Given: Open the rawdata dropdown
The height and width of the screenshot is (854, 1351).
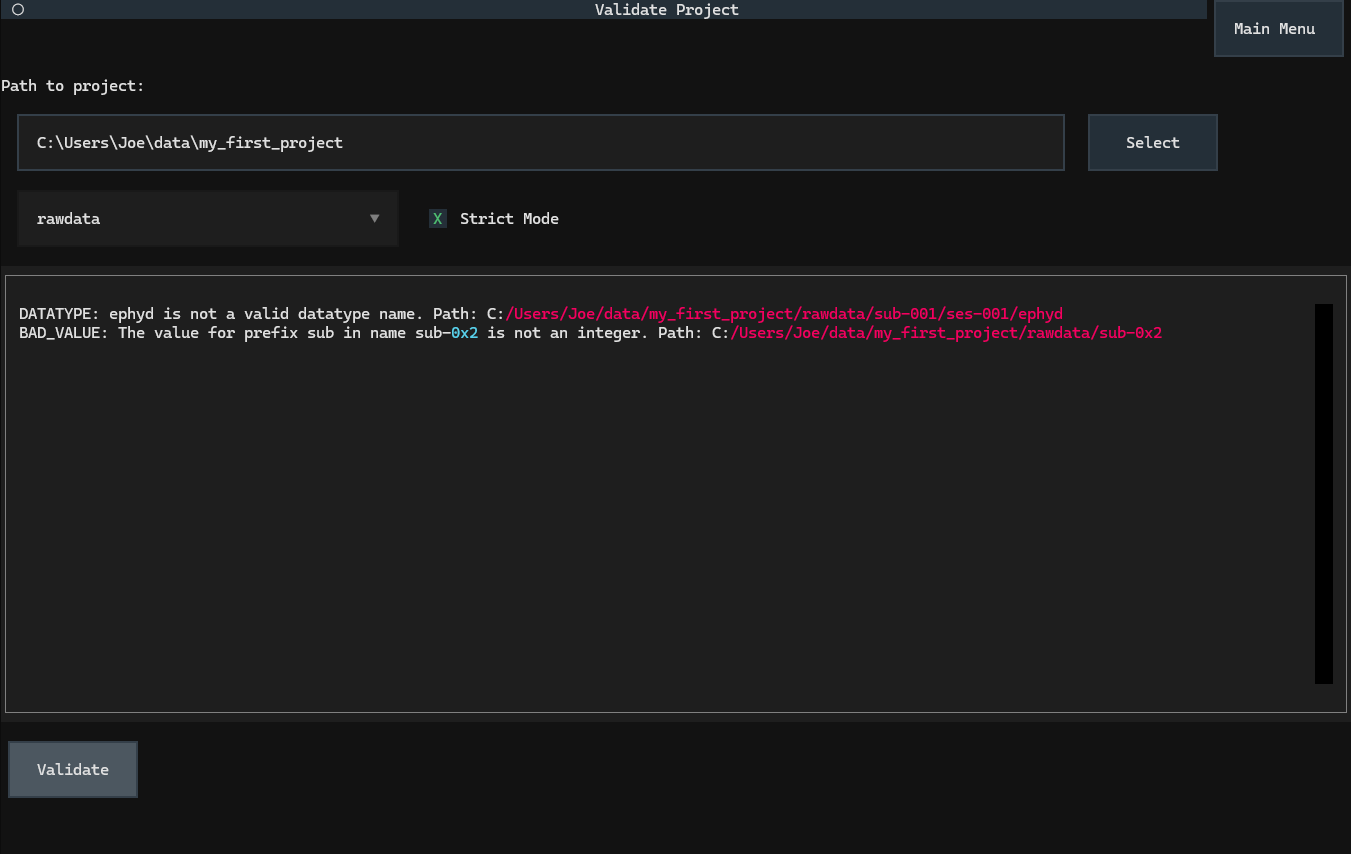Looking at the screenshot, I should click(208, 218).
